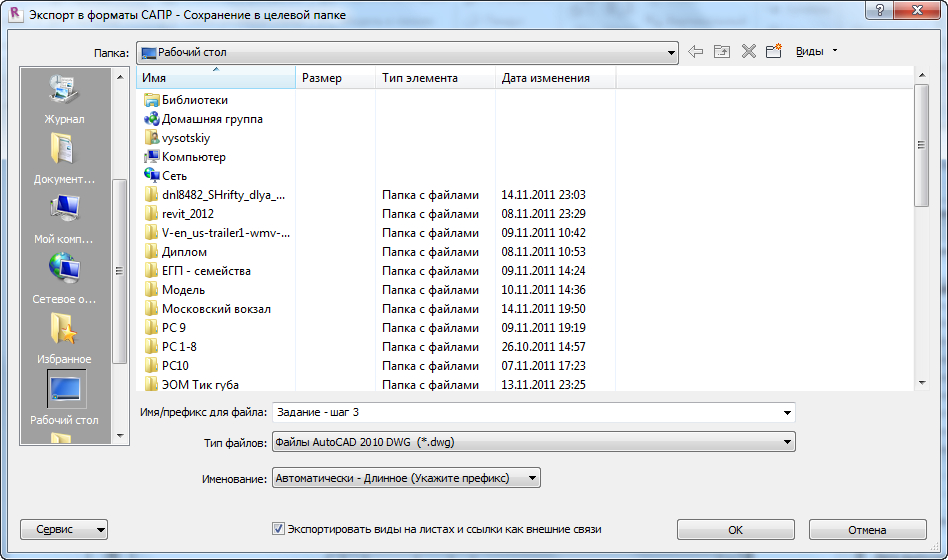The width and height of the screenshot is (948, 560).
Task: Sort by Имя column header
Action: (x=216, y=78)
